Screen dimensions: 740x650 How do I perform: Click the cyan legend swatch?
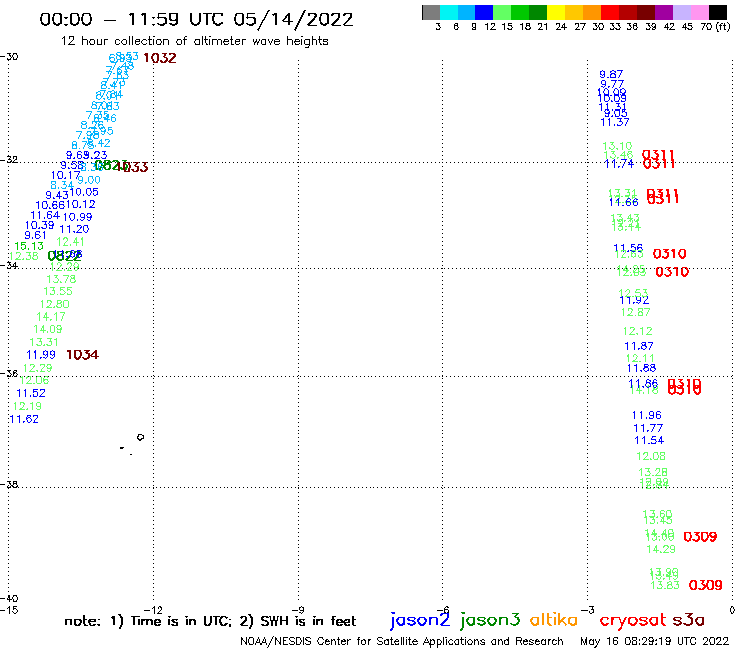(449, 12)
